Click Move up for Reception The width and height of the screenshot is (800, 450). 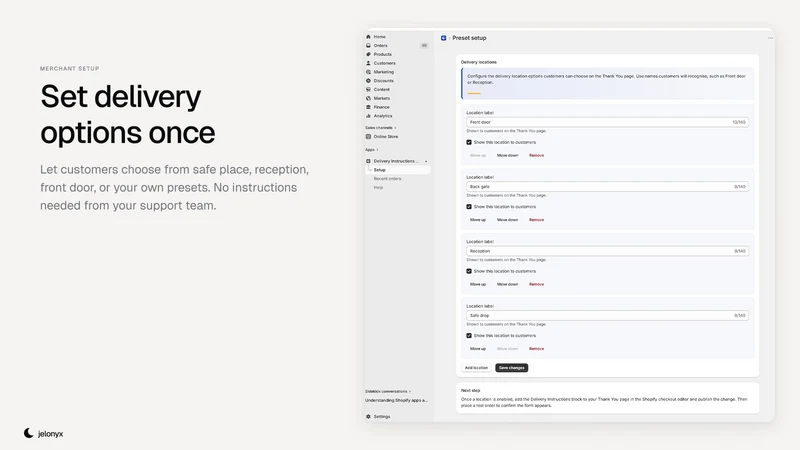[478, 284]
